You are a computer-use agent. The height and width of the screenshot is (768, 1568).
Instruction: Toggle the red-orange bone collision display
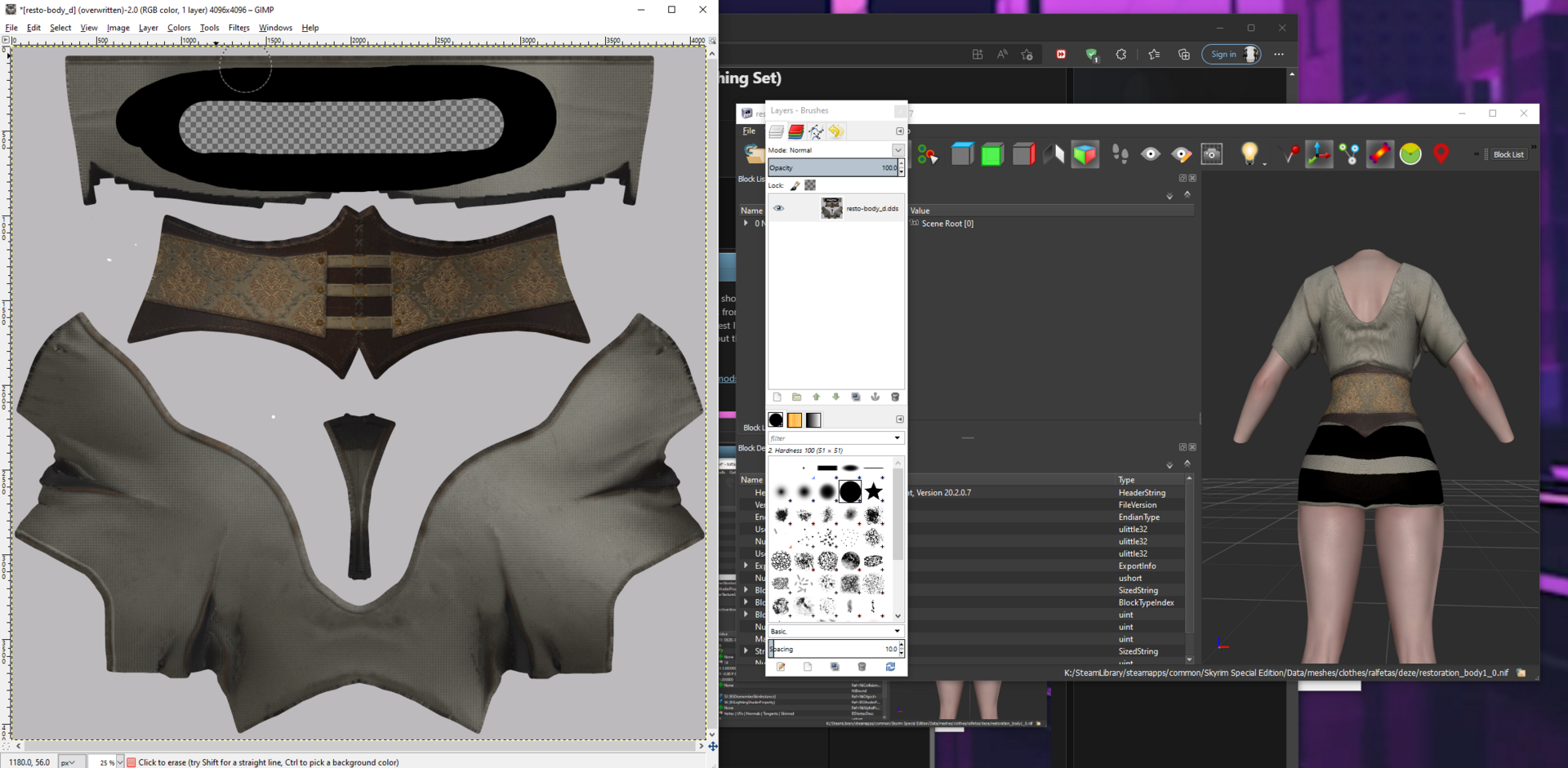[x=1380, y=153]
